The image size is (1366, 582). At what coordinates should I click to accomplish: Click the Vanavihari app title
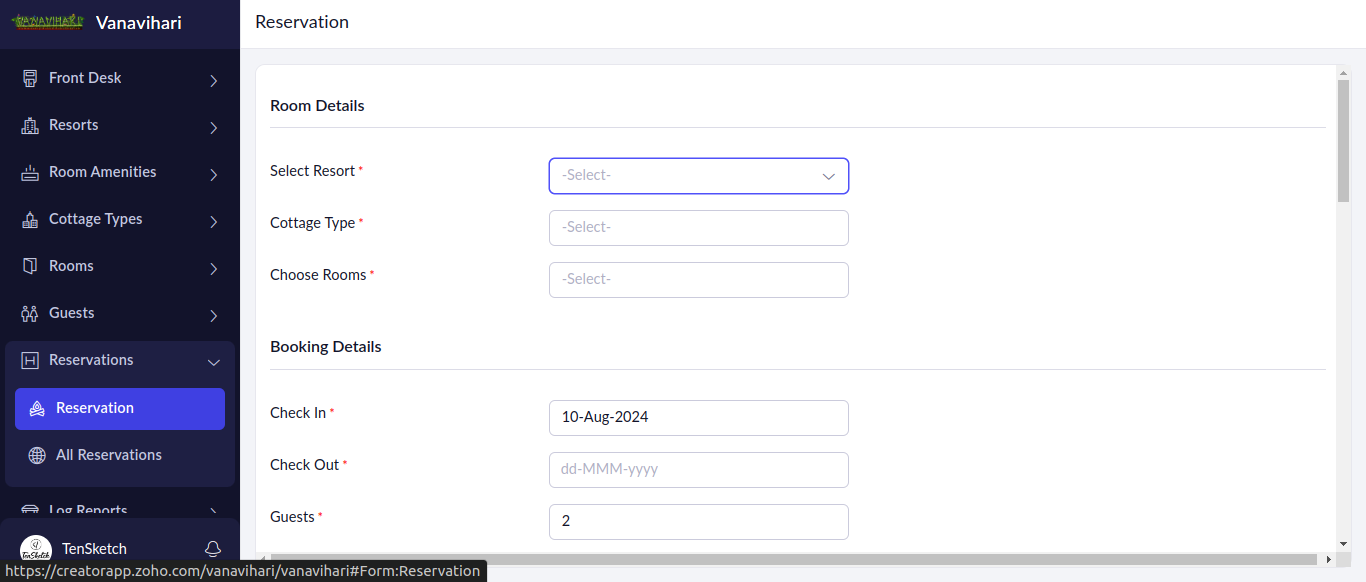(x=139, y=22)
